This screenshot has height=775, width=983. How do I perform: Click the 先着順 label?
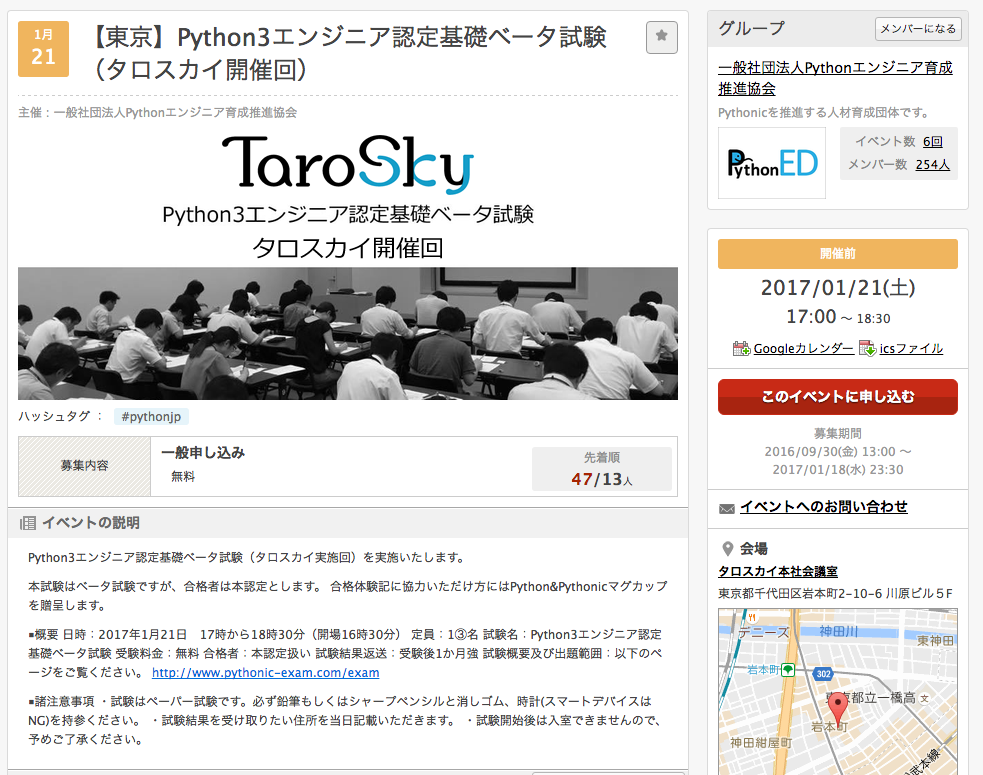pos(602,458)
